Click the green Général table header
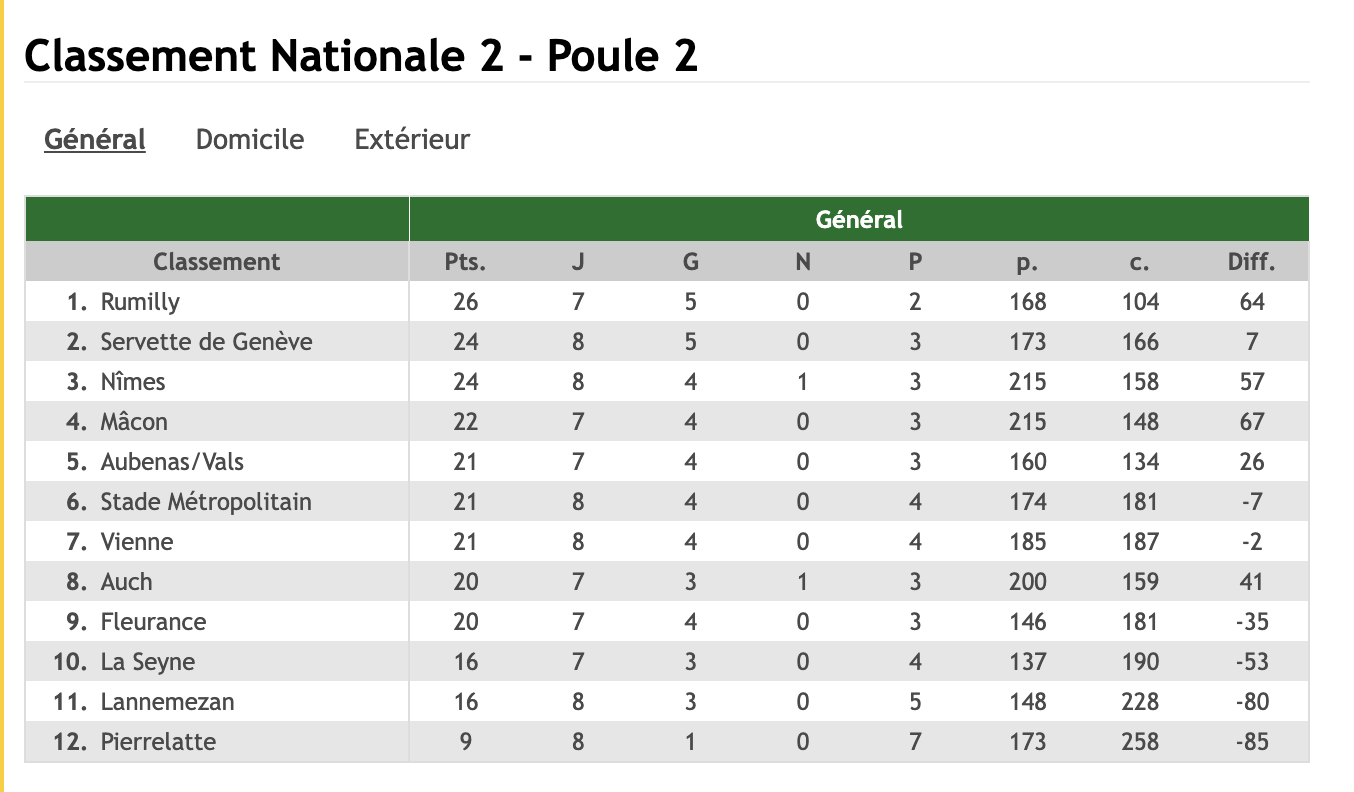 pos(859,219)
